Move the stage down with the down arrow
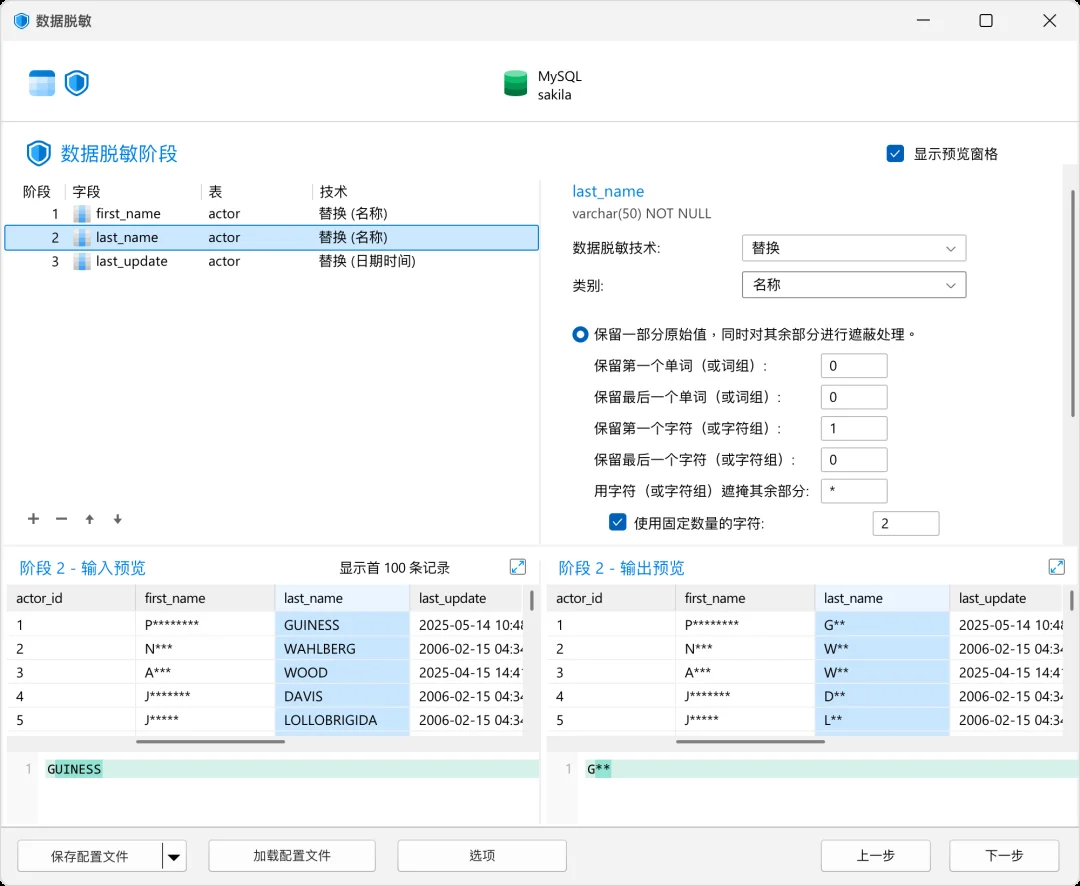 118,519
